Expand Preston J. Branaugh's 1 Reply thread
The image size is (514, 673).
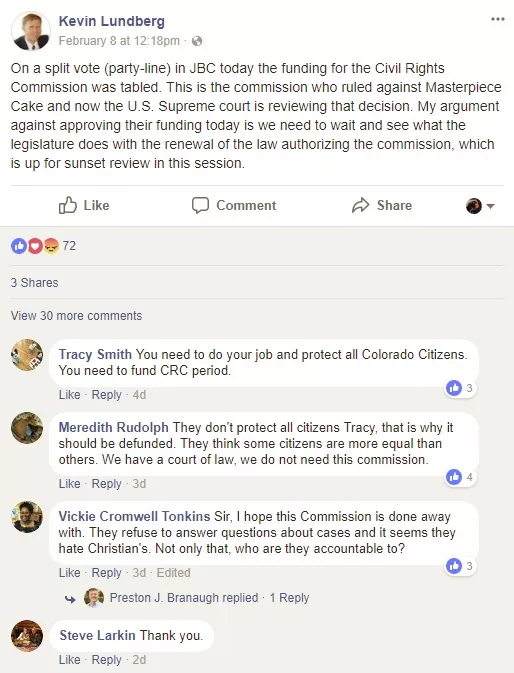[x=289, y=597]
